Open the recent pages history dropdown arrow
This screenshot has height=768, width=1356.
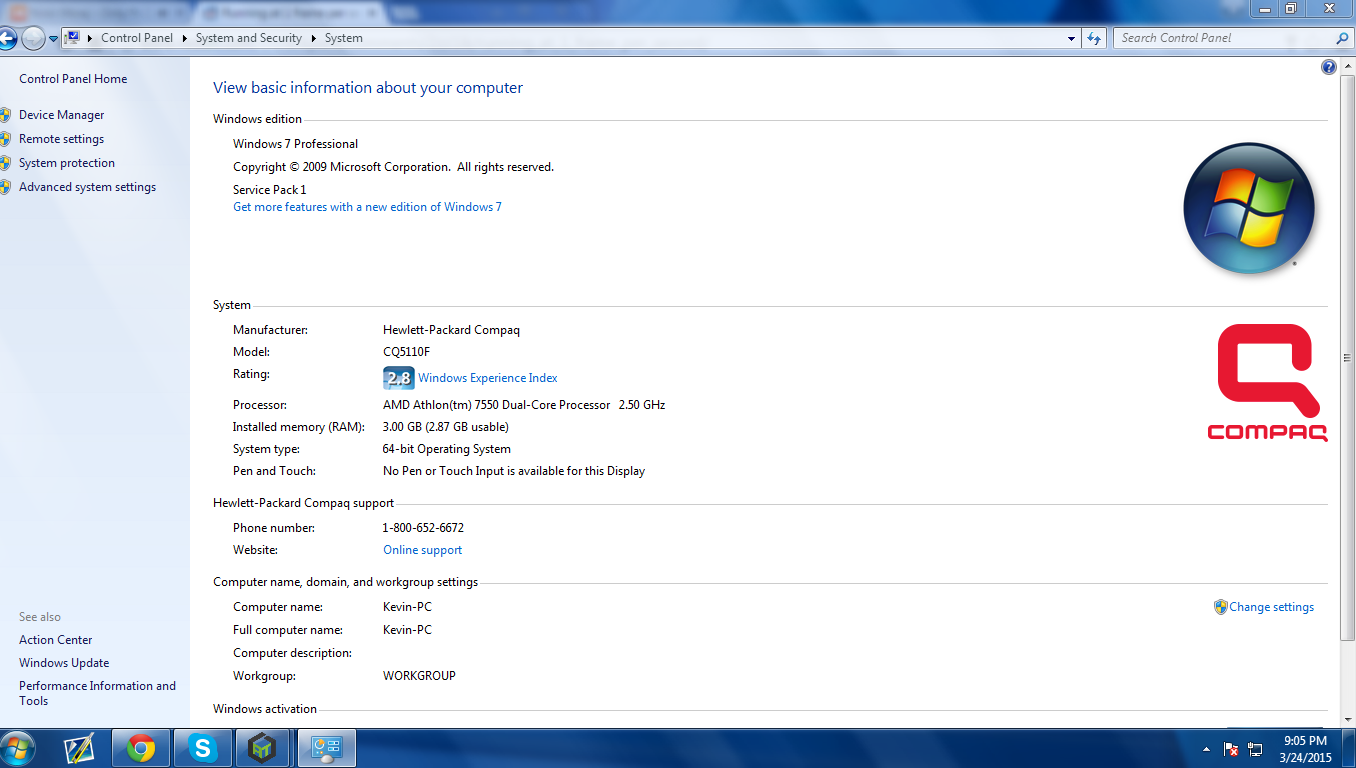[53, 39]
